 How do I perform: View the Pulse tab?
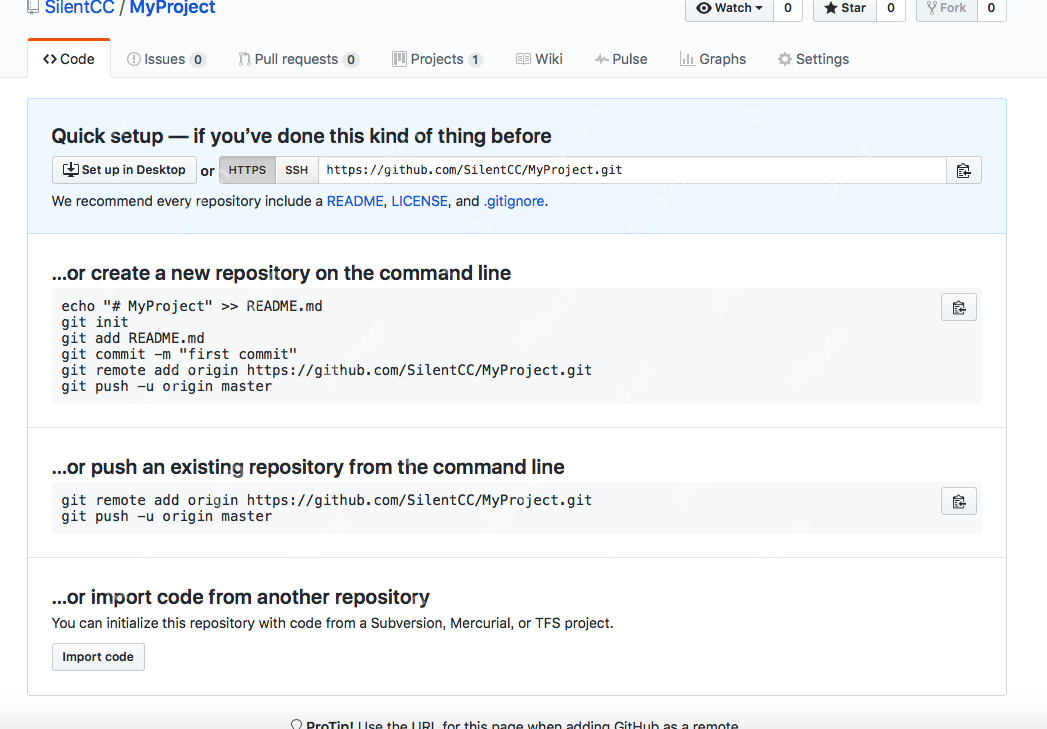click(621, 59)
